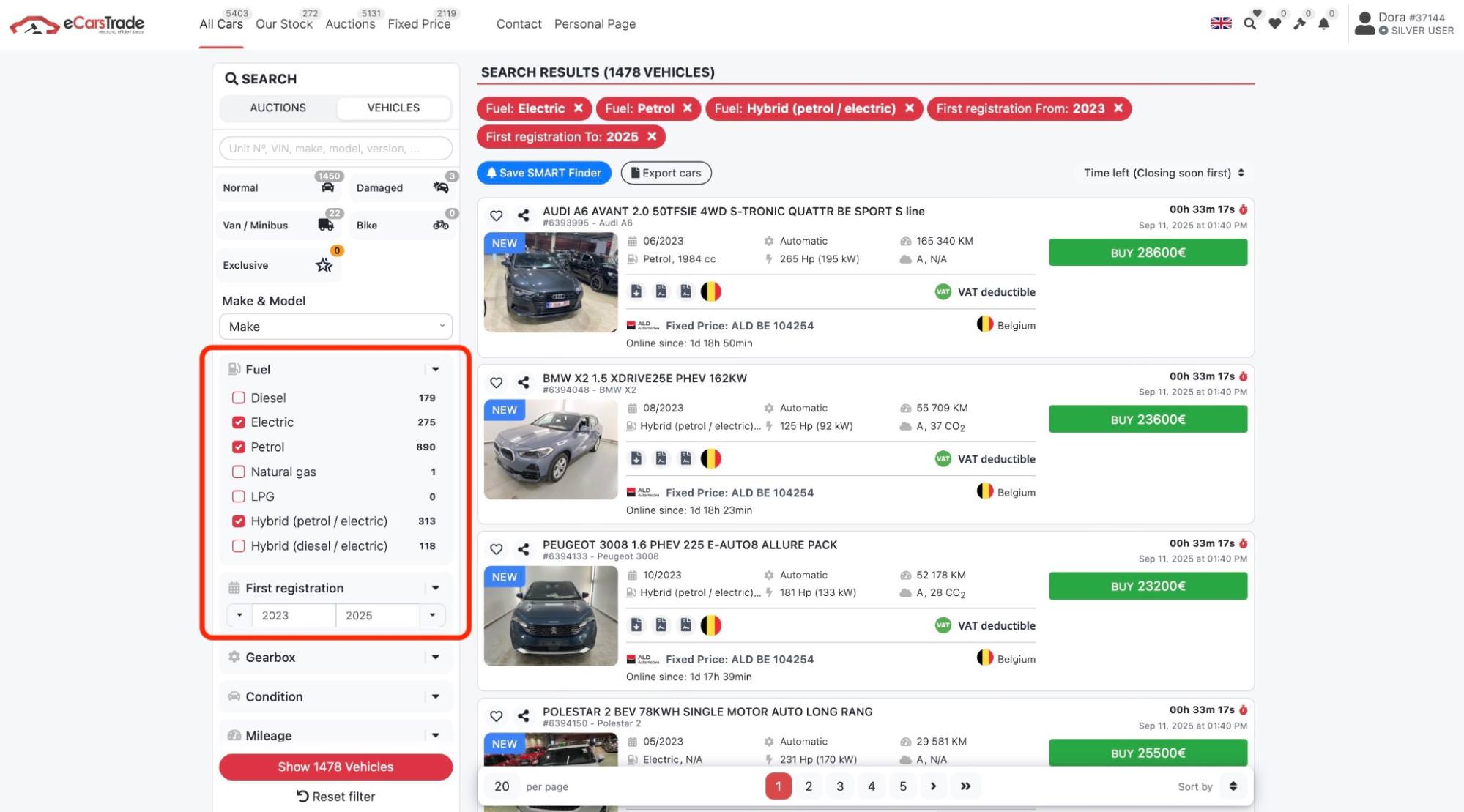
Task: Favorite the Polestar 2 listing
Action: (497, 716)
